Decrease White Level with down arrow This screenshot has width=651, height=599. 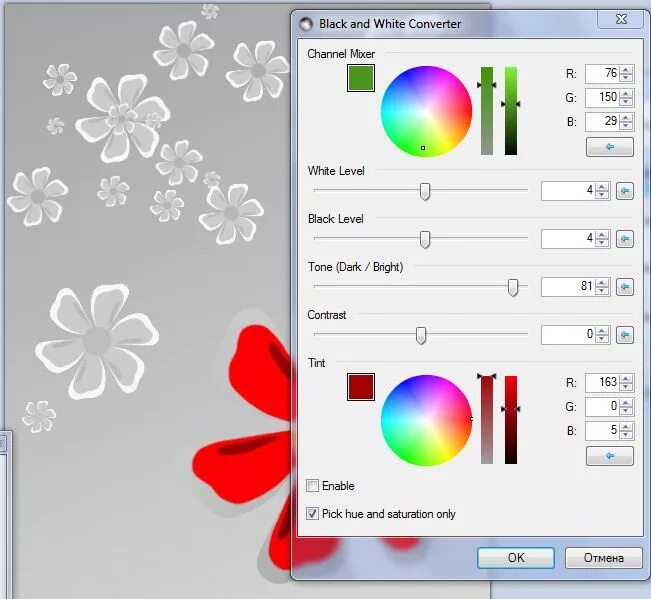602,196
